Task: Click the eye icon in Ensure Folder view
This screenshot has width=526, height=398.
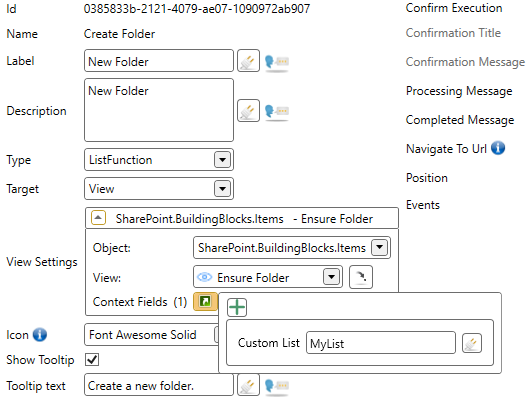Action: pyautogui.click(x=204, y=277)
